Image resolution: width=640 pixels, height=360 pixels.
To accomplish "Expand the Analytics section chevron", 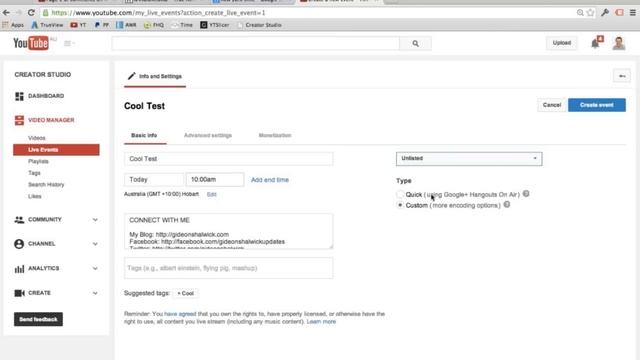I will click(95, 269).
